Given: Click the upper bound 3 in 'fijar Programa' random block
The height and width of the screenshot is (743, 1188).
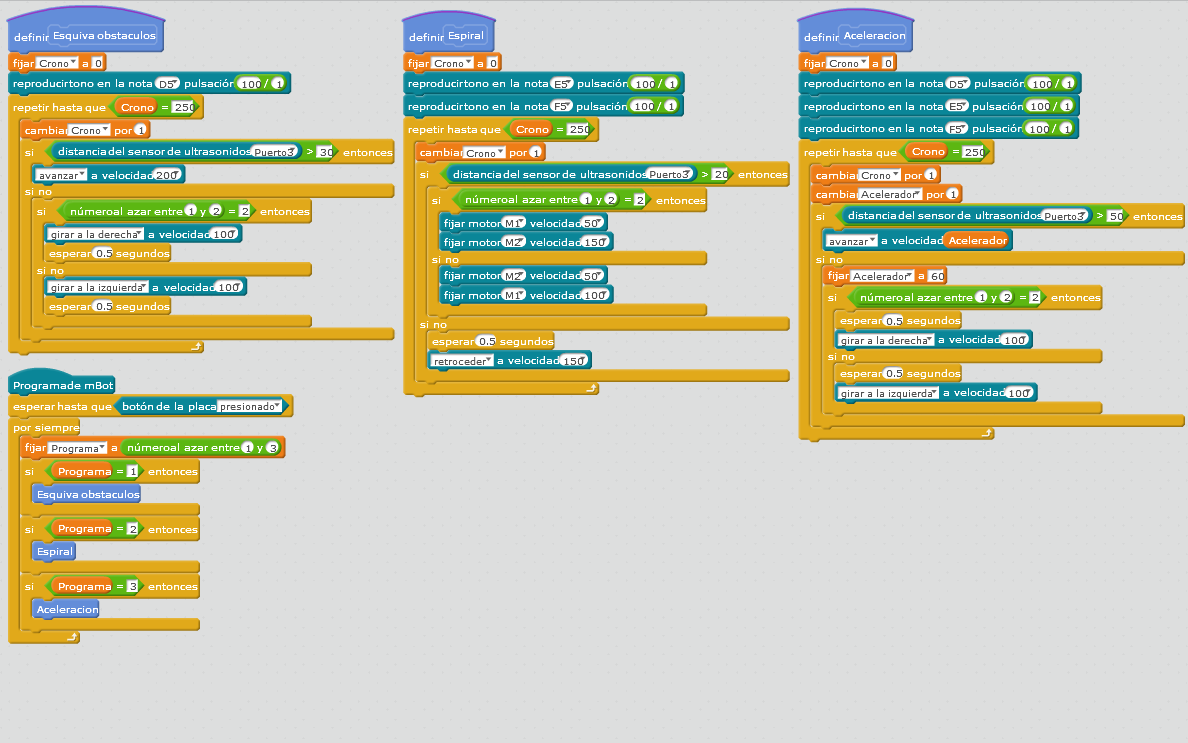Looking at the screenshot, I should pos(273,448).
